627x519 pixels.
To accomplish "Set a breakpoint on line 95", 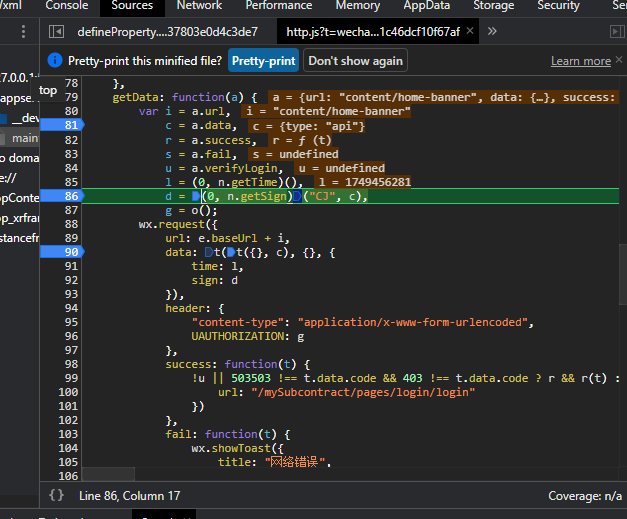I will [x=71, y=322].
